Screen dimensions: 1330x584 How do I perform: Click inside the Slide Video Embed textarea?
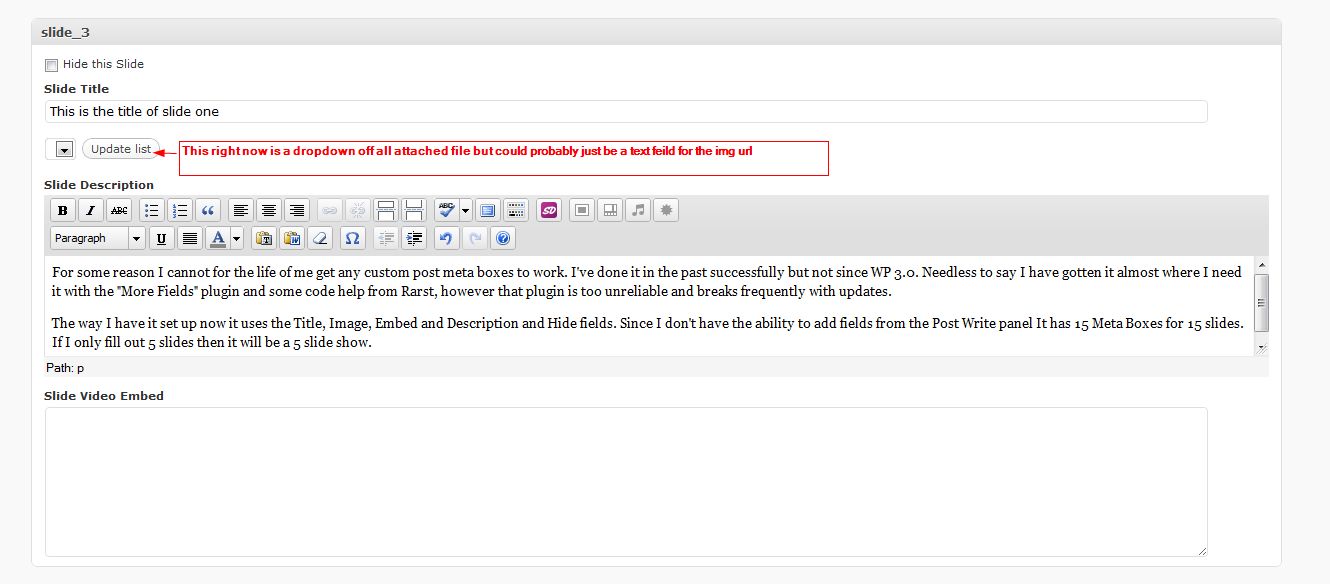pyautogui.click(x=626, y=482)
